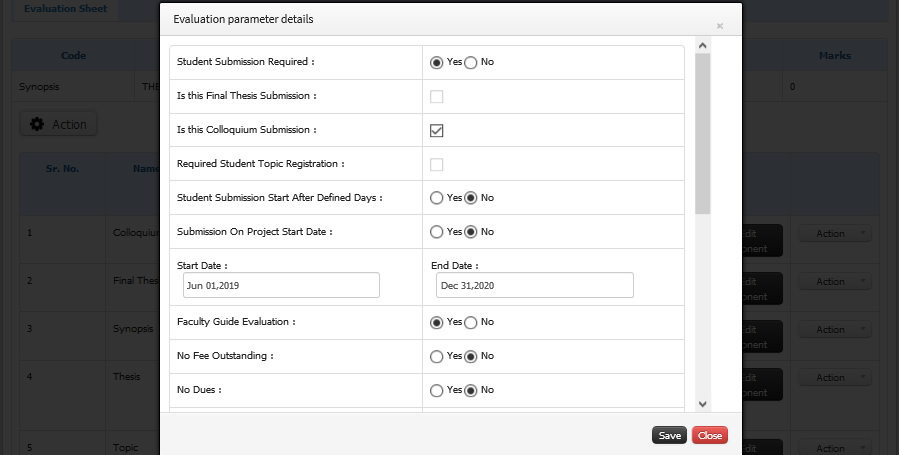Select No for Student Submission Required

(471, 62)
